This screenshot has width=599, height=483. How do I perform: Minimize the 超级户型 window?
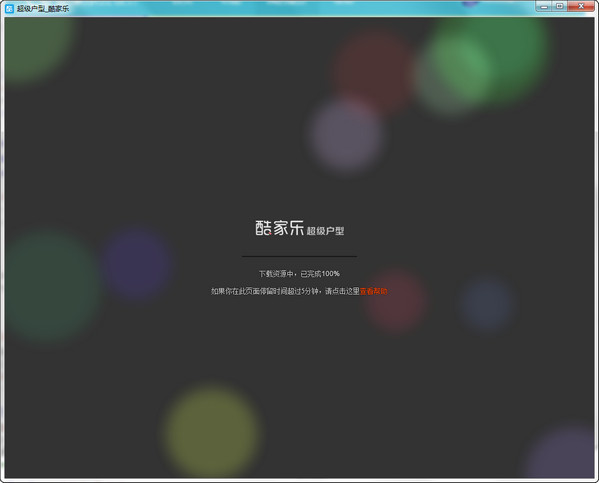click(x=544, y=6)
